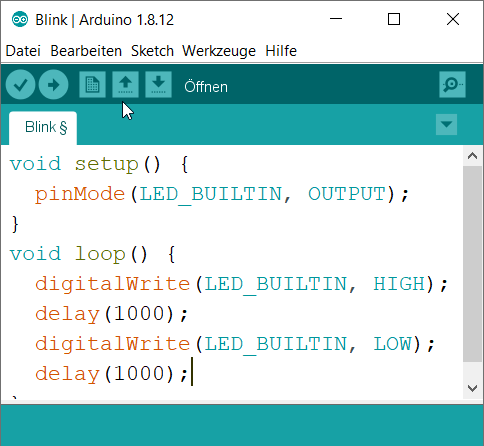Viewport: 484px width, 446px height.
Task: Click on pinMode in the code
Action: pyautogui.click(x=80, y=194)
